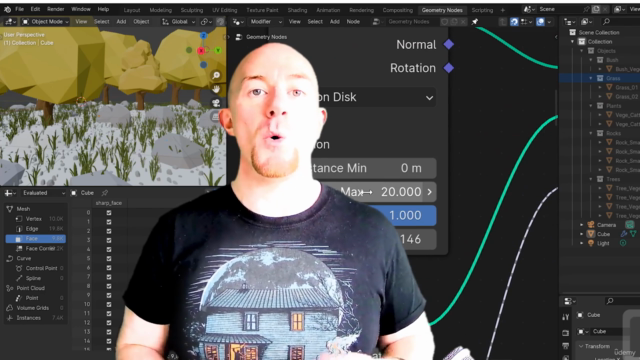Screen dimensions: 640x360
Task: Click the Rotation output socket
Action: pyautogui.click(x=449, y=68)
